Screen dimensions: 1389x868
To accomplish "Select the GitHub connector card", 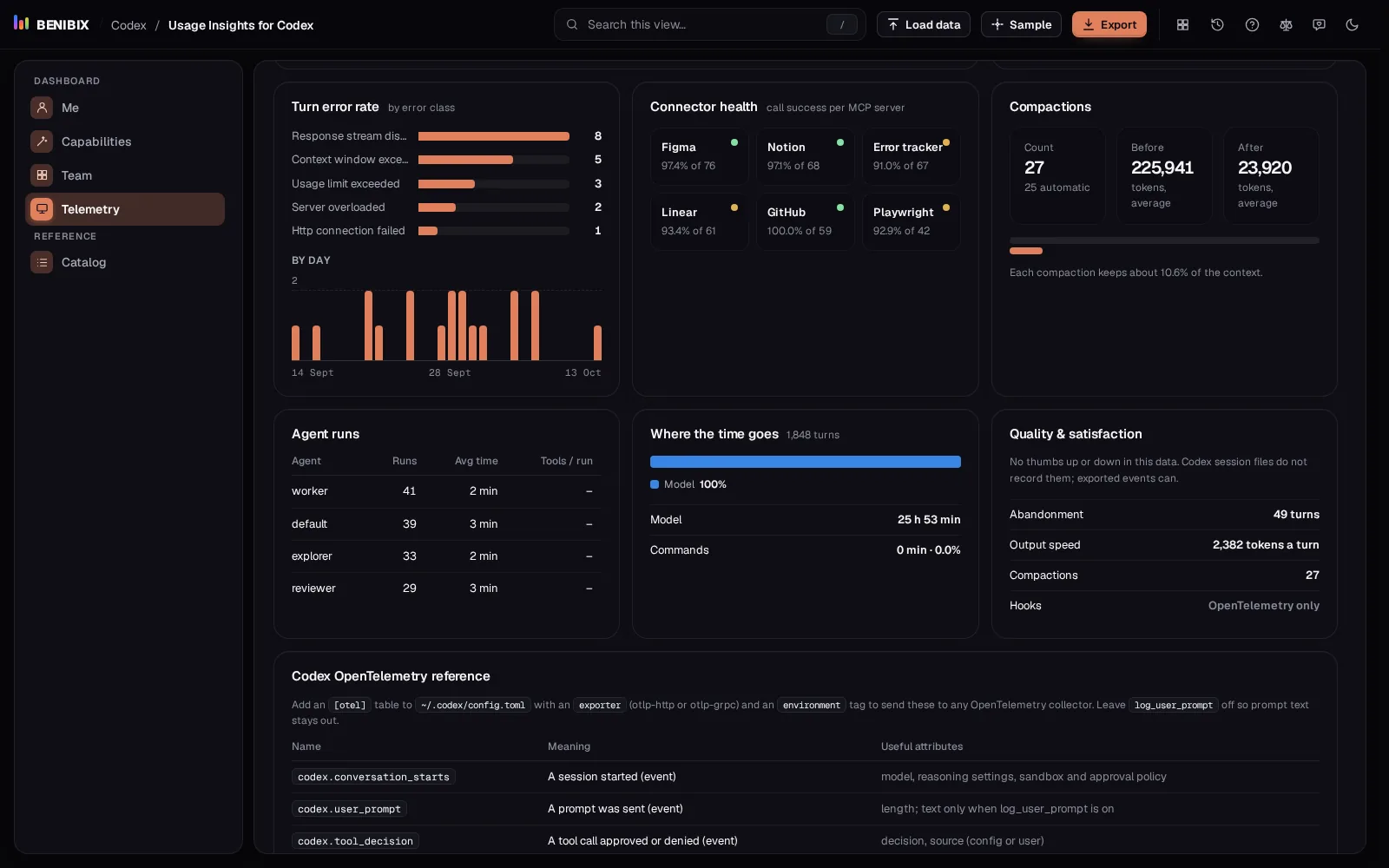I will [805, 221].
